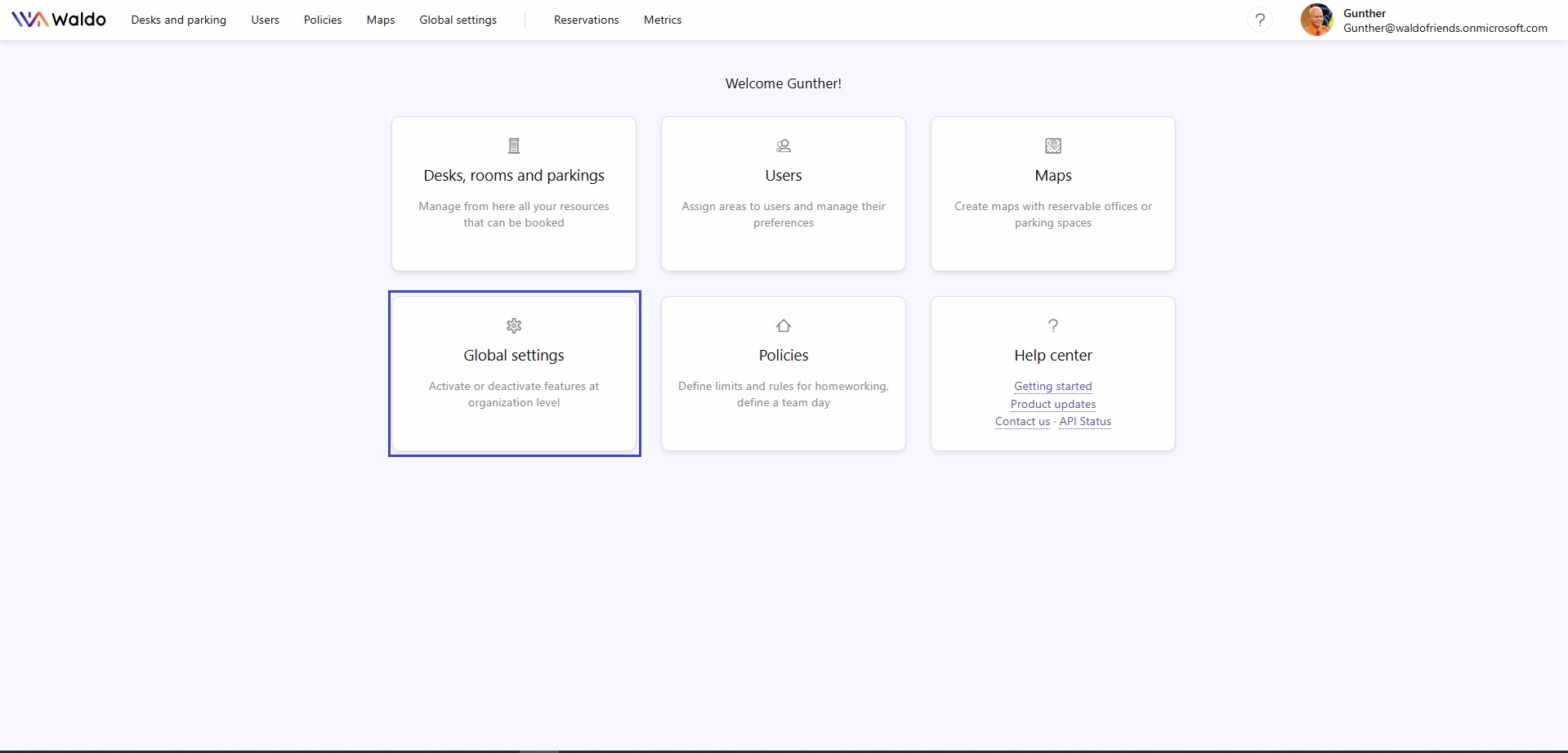Click 'Create maps with reservable offices' description

[1053, 214]
